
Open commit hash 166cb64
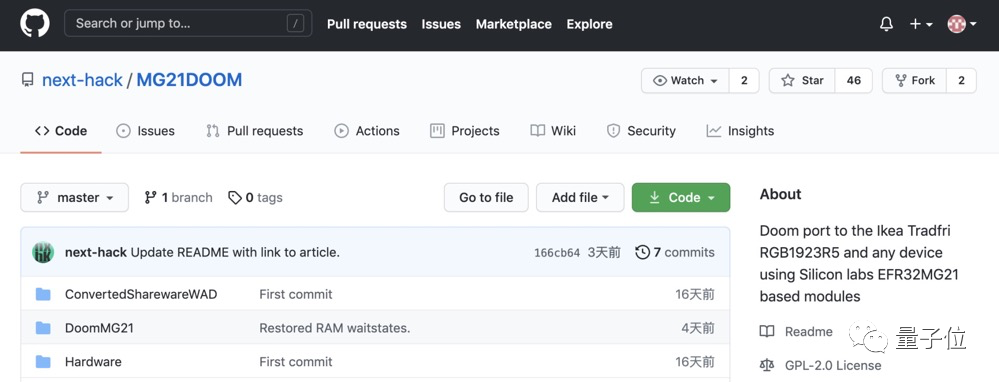(557, 253)
